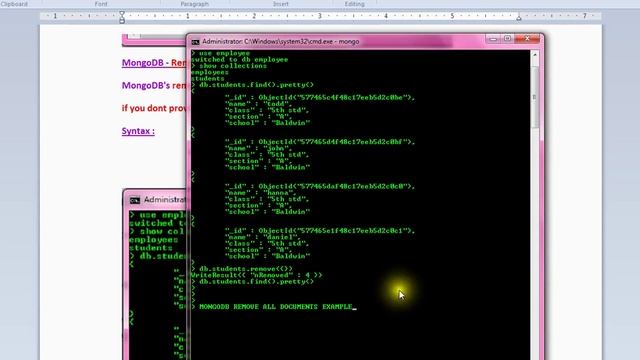Click the cmd icon in mongo window title bar
The image size is (640, 360).
coord(195,42)
